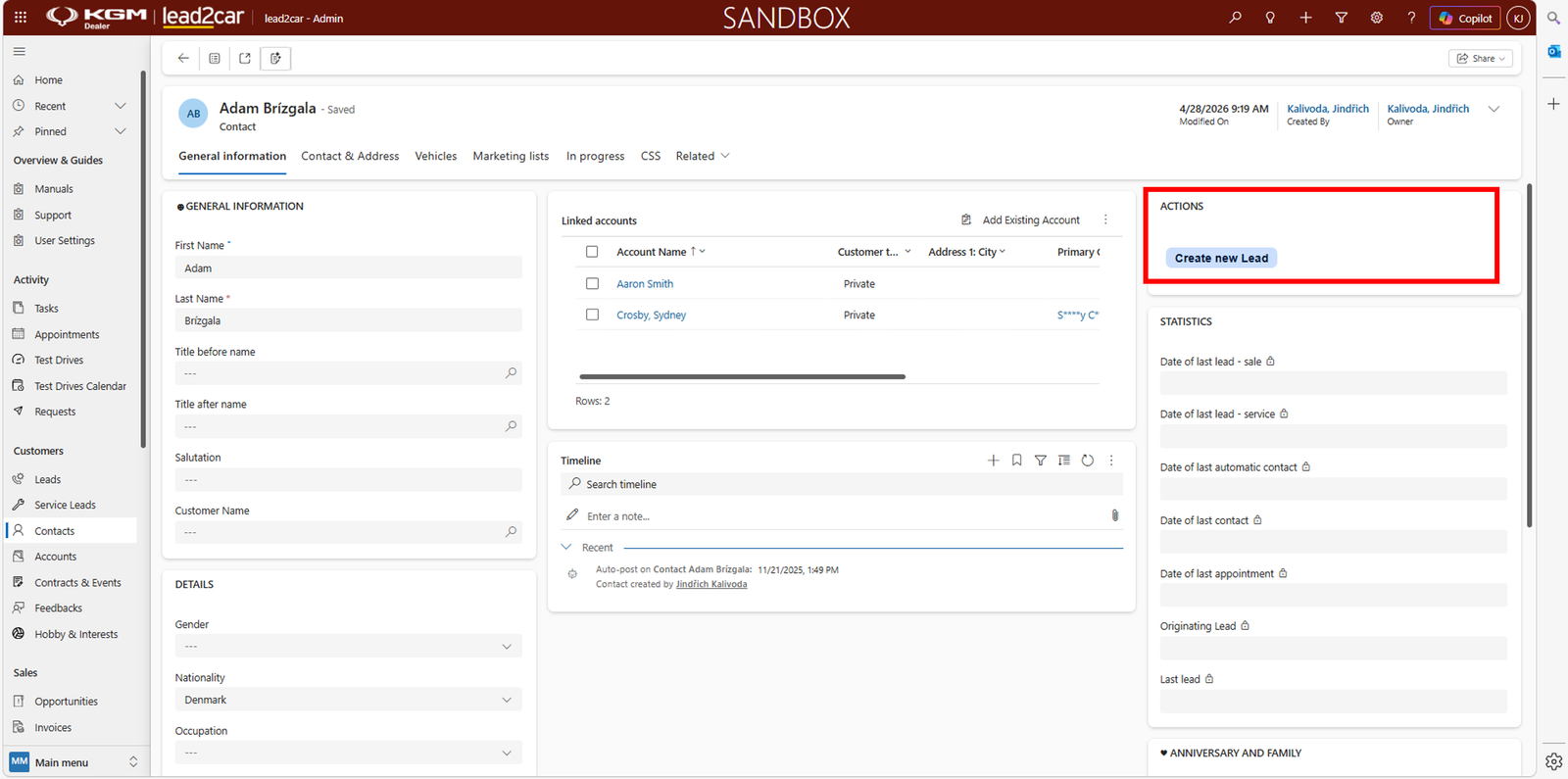Check the Crosby, Sydney row checkbox
Image resolution: width=1568 pixels, height=779 pixels.
click(x=592, y=315)
